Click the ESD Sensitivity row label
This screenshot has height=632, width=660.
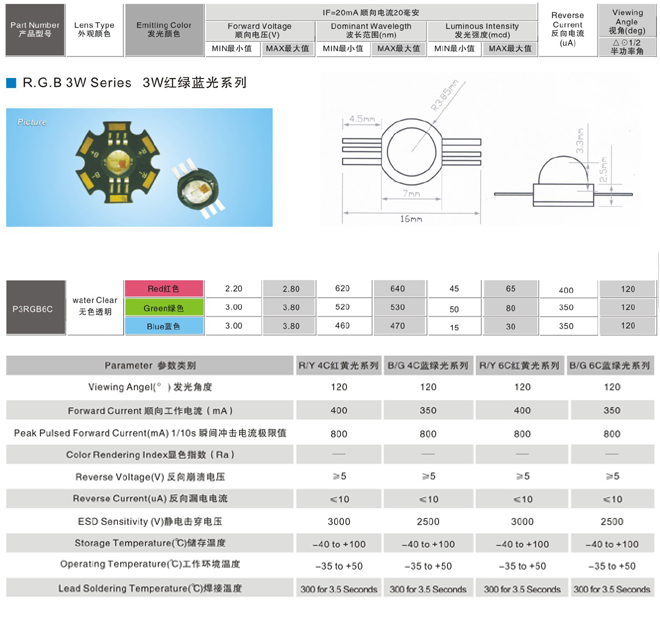[150, 521]
